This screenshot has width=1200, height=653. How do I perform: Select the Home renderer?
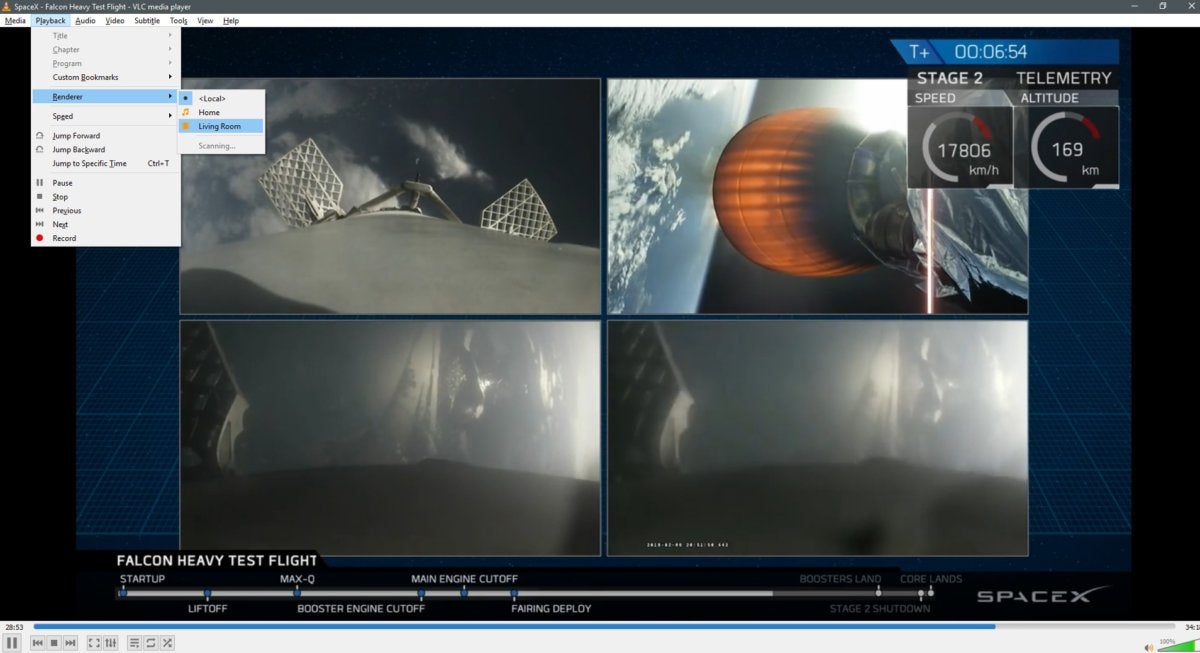tap(221, 112)
